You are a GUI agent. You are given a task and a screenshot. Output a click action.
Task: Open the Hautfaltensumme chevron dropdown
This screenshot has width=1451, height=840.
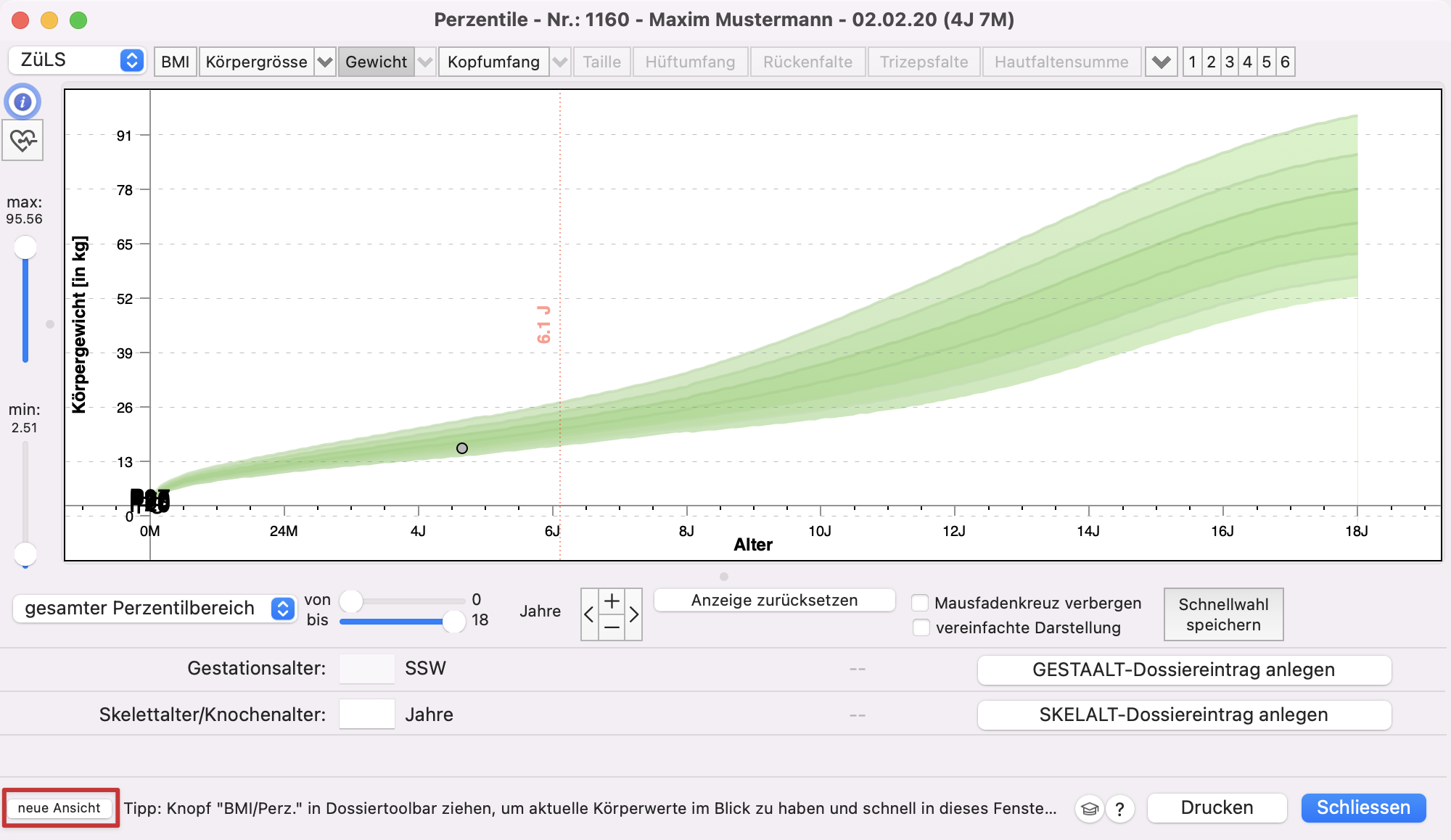[x=1161, y=62]
